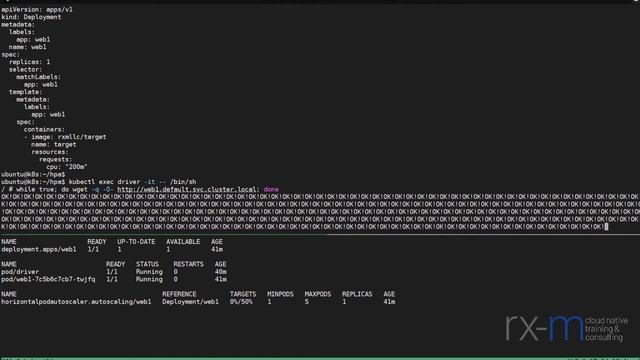
Task: Click the 'name: target' line
Action: [53, 144]
